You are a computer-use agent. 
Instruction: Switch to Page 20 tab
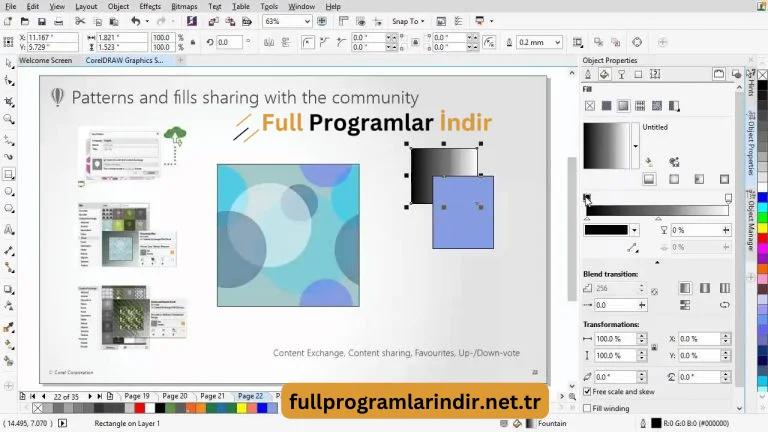pos(175,396)
